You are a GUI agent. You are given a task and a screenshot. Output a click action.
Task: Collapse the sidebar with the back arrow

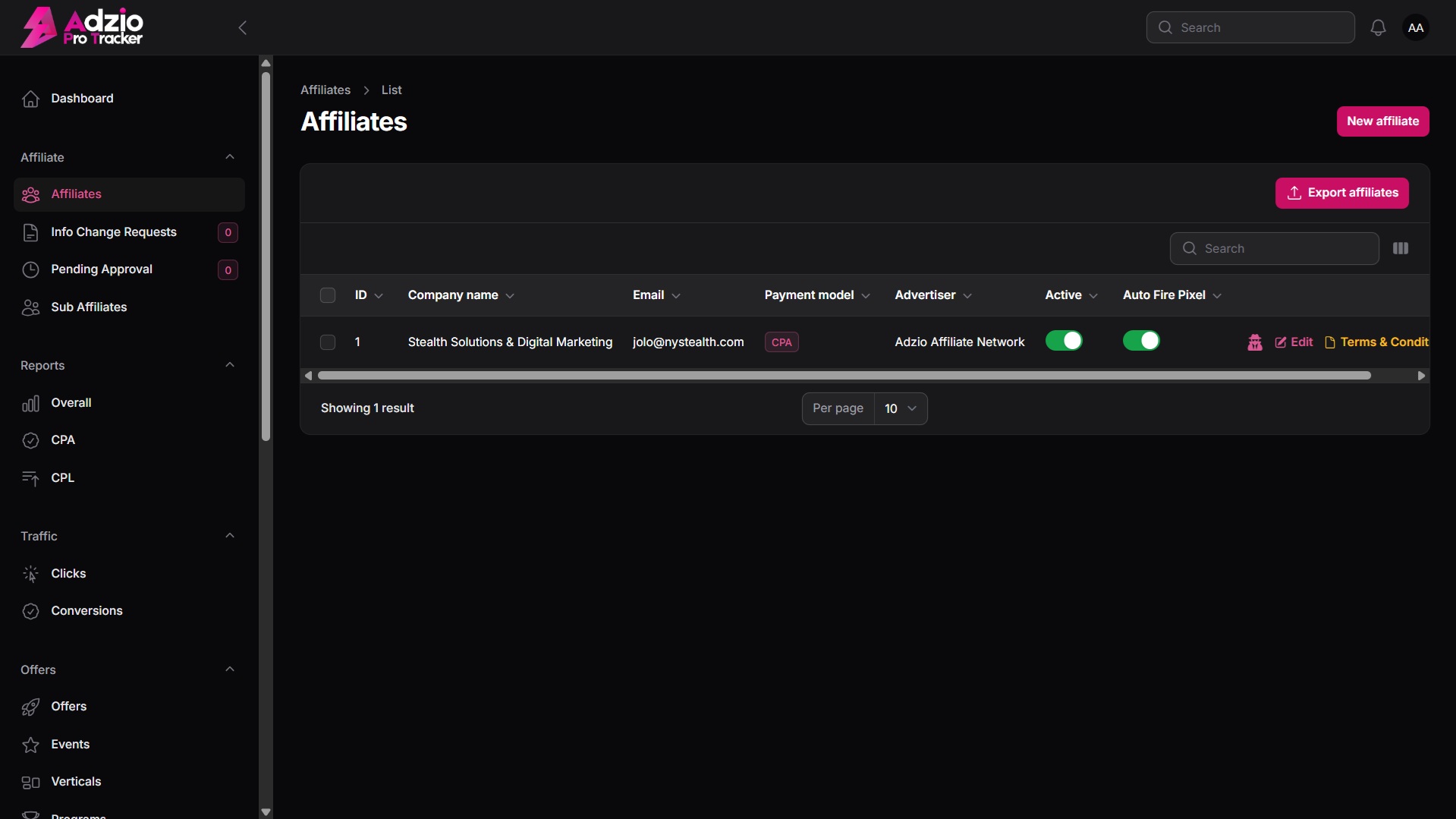coord(243,28)
